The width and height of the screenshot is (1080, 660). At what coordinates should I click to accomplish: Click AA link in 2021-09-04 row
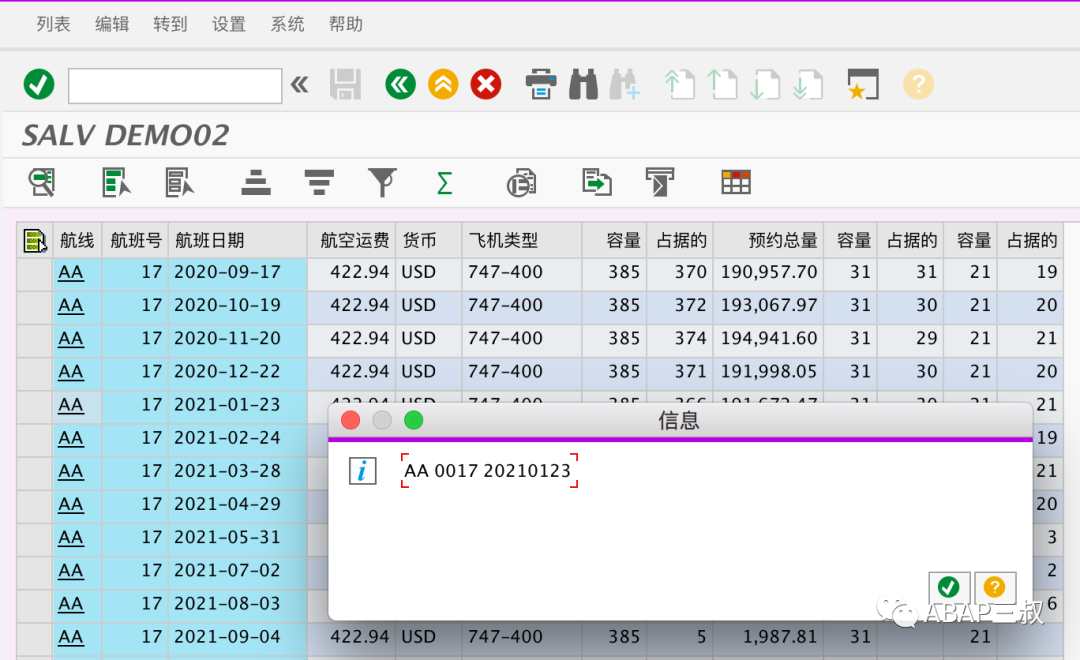click(71, 637)
